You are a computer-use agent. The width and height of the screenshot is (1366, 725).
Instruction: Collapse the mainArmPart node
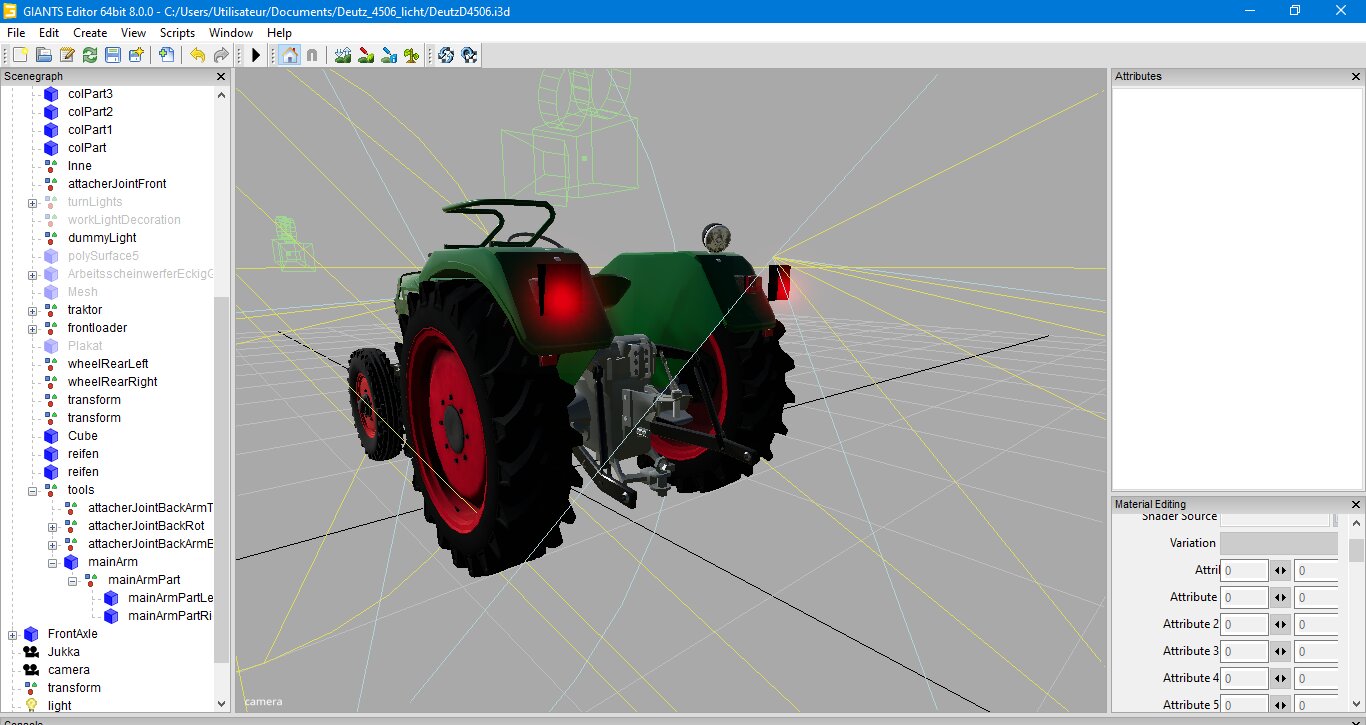tap(72, 580)
